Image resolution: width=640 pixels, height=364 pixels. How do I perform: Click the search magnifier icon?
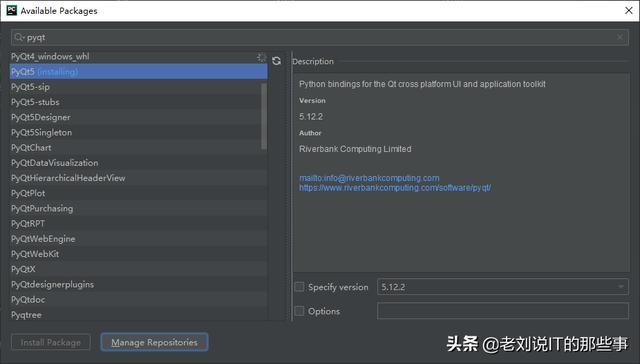[19, 38]
